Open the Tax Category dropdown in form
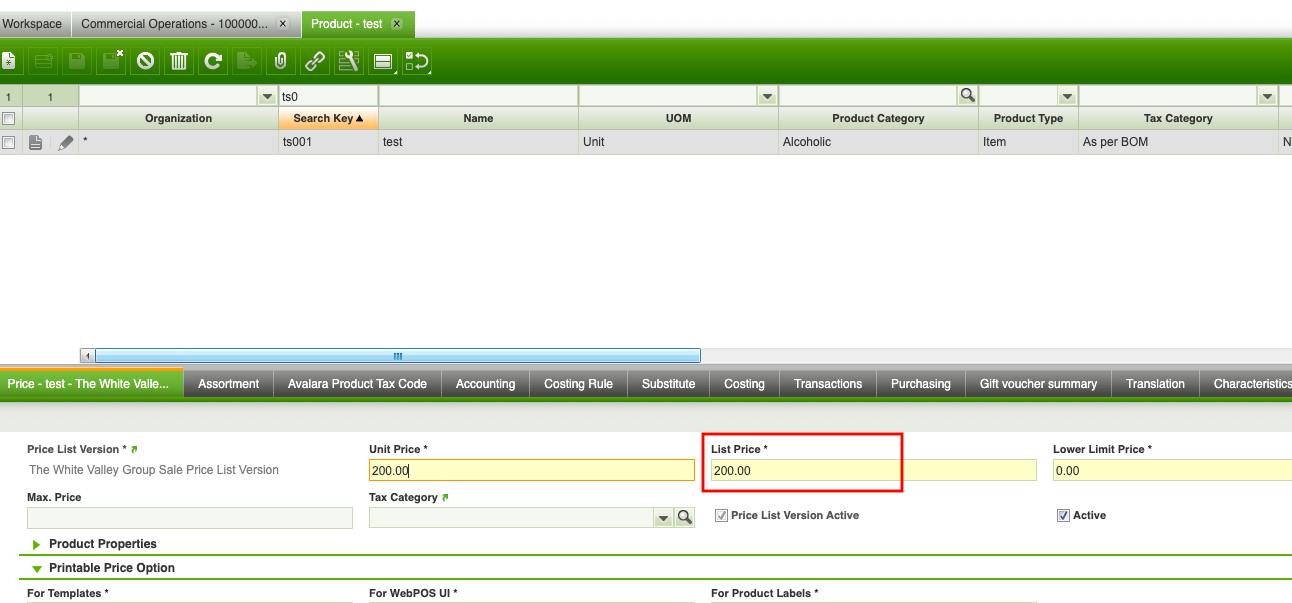Viewport: 1292px width, 603px height. click(x=662, y=517)
